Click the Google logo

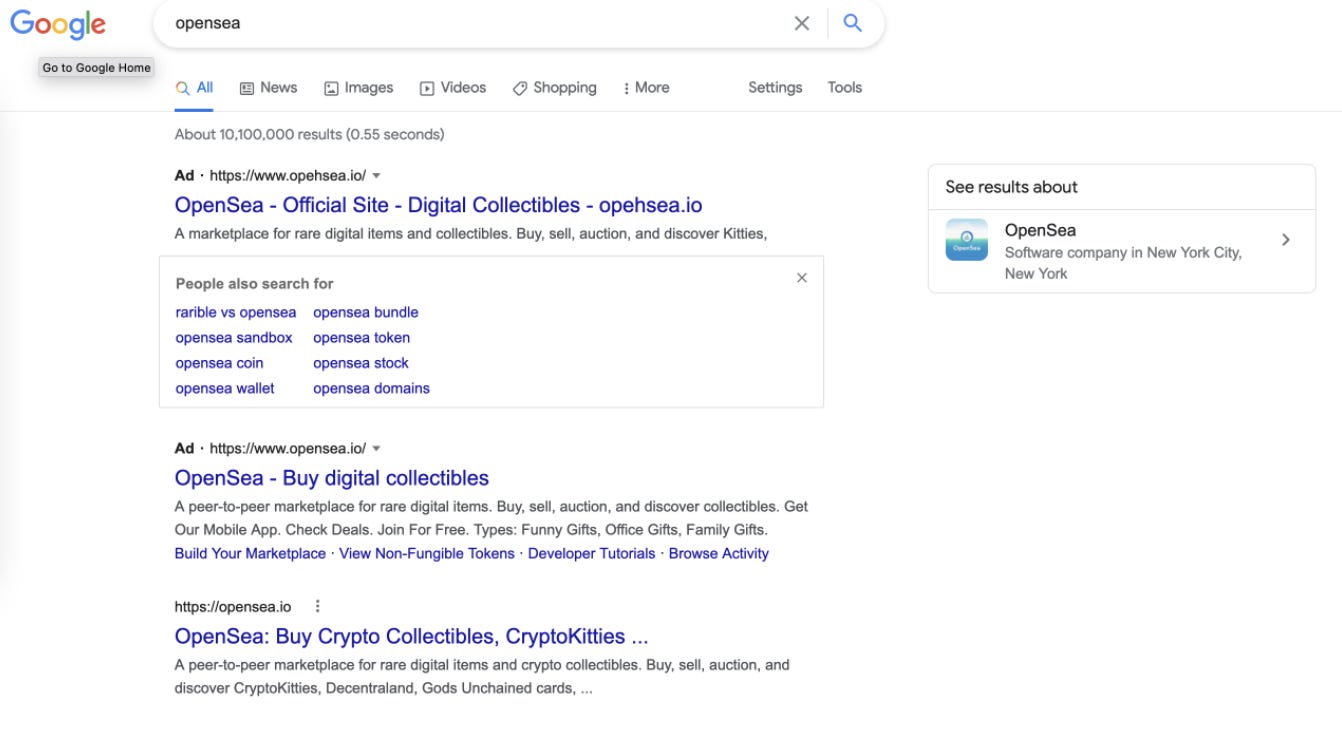[x=57, y=24]
